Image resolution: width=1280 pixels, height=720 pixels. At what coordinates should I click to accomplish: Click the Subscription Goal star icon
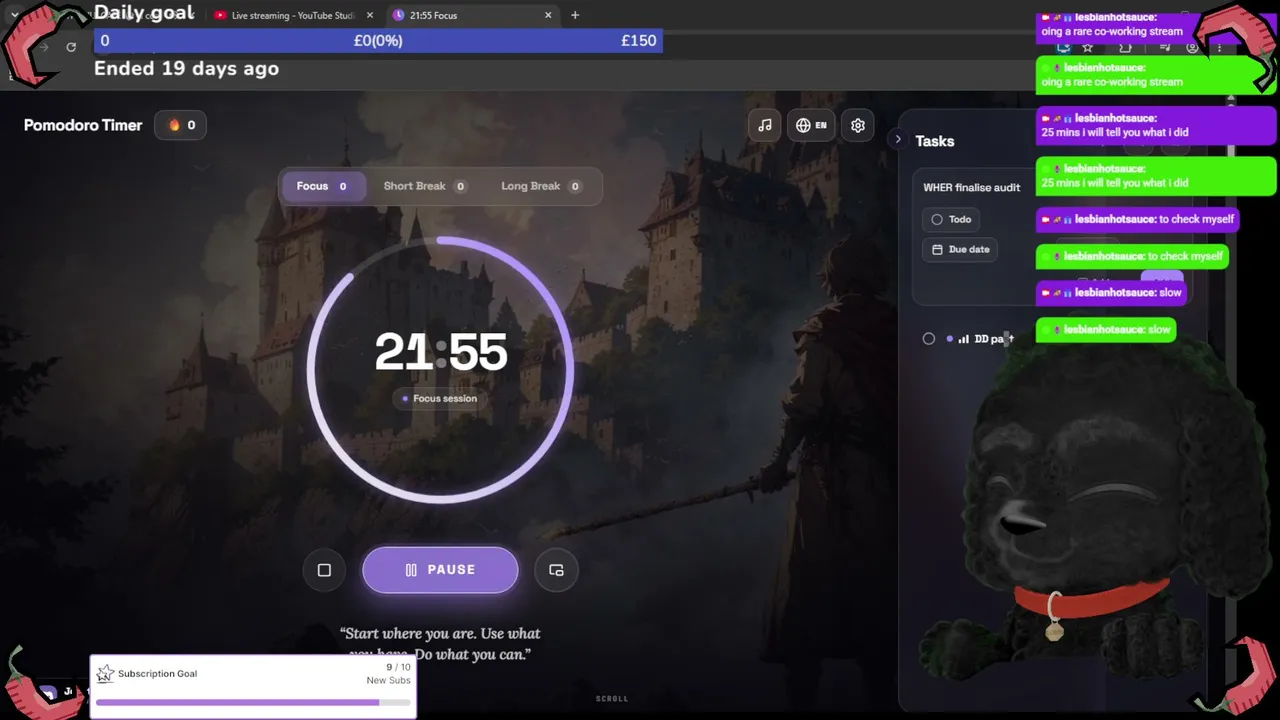tap(105, 674)
